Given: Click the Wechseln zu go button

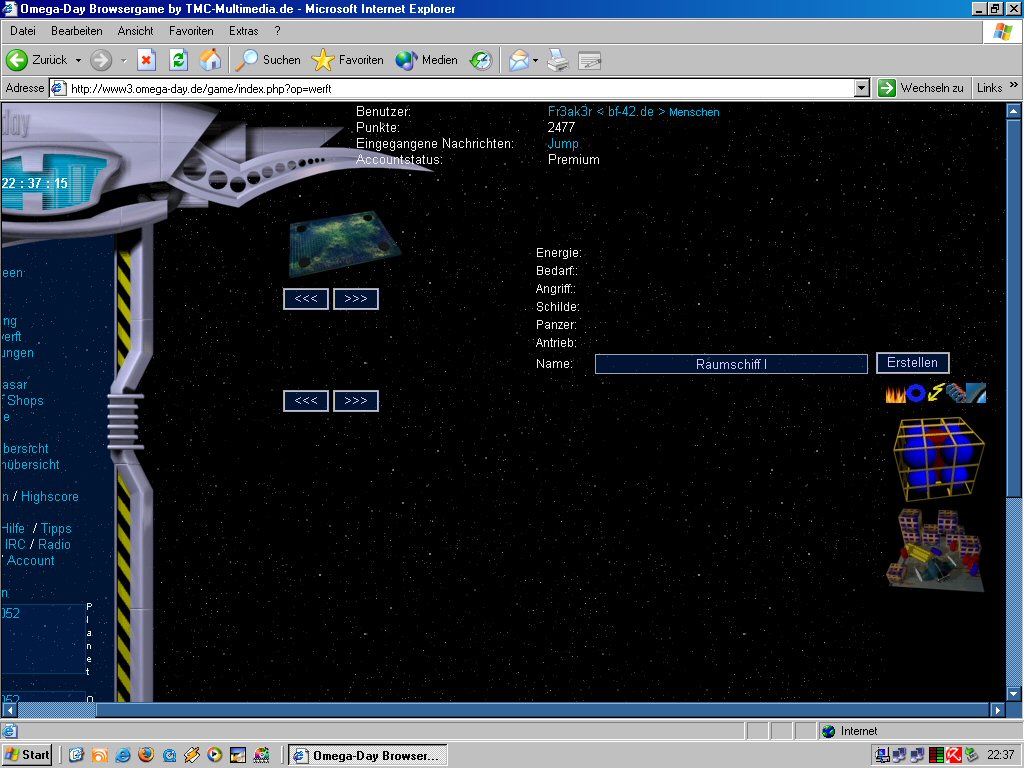Looking at the screenshot, I should (921, 88).
